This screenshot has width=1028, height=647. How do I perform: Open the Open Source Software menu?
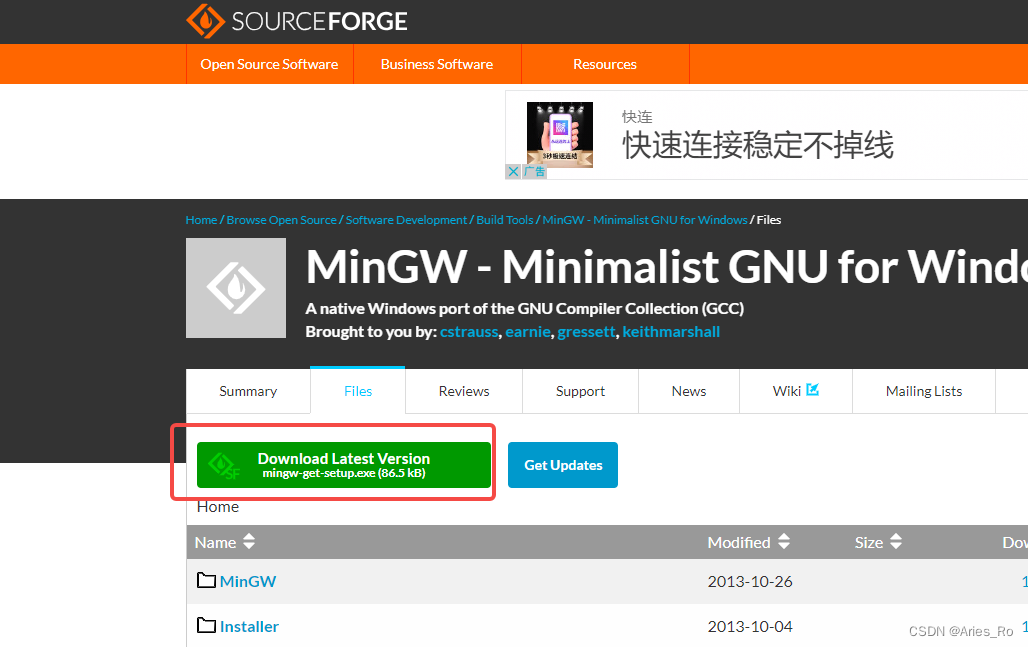269,64
